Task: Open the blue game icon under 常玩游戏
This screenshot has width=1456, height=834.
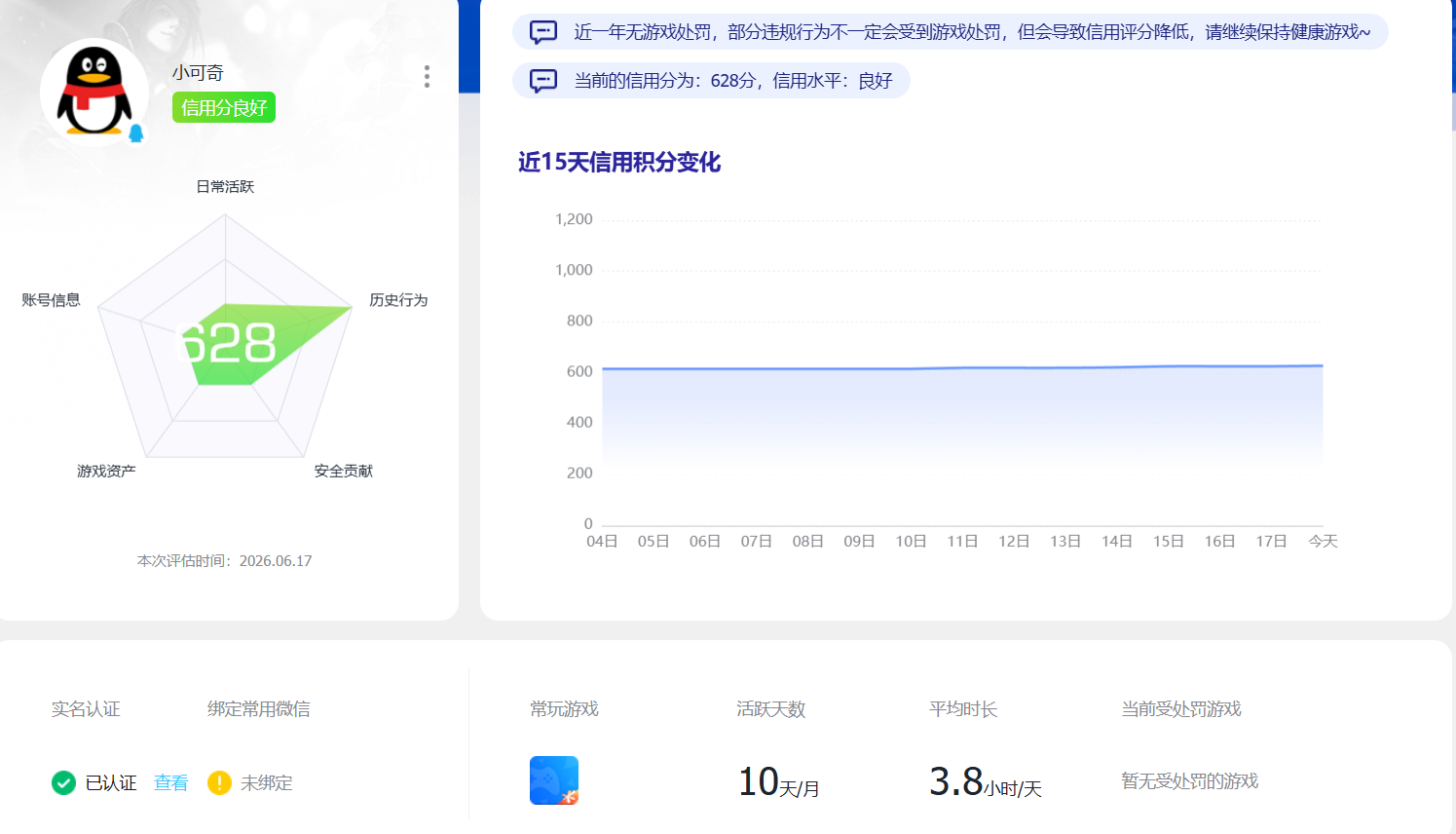Action: (x=554, y=780)
